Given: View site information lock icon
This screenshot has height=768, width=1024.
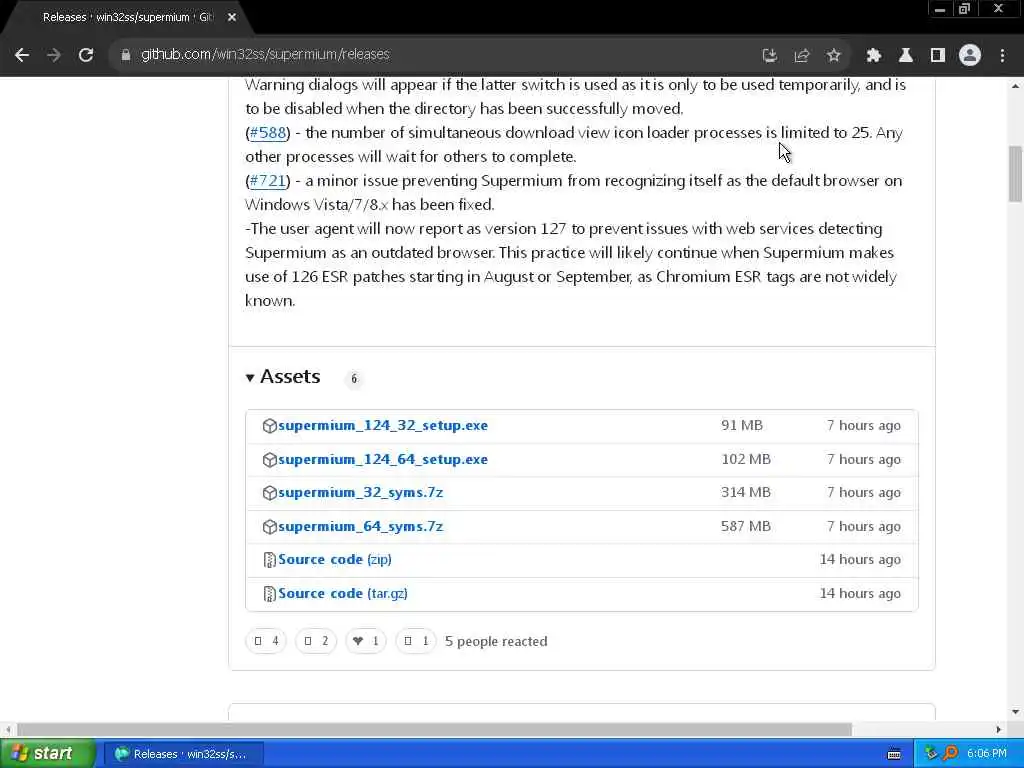Looking at the screenshot, I should (x=126, y=56).
